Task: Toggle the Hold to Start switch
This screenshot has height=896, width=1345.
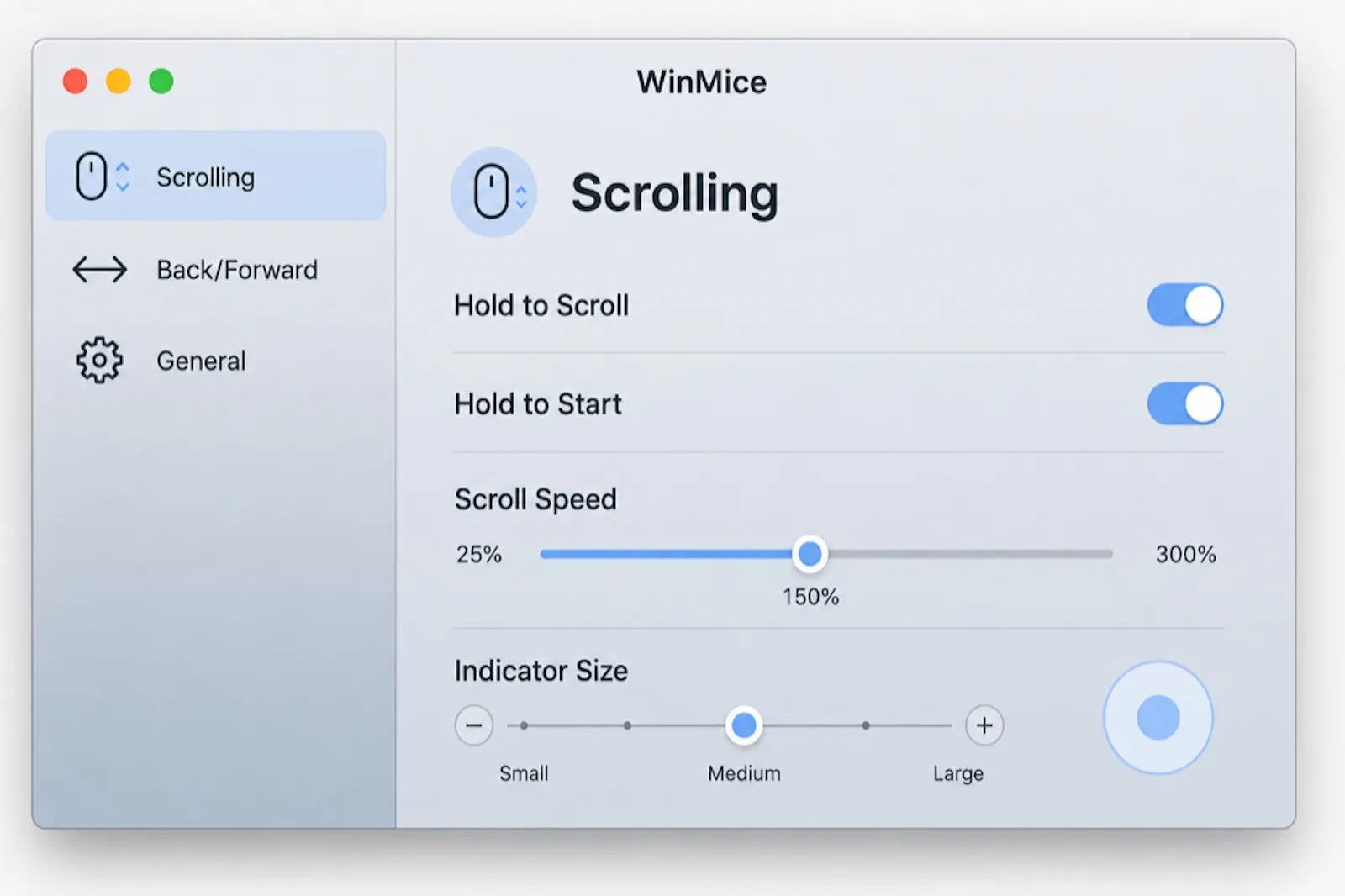Action: point(1185,404)
